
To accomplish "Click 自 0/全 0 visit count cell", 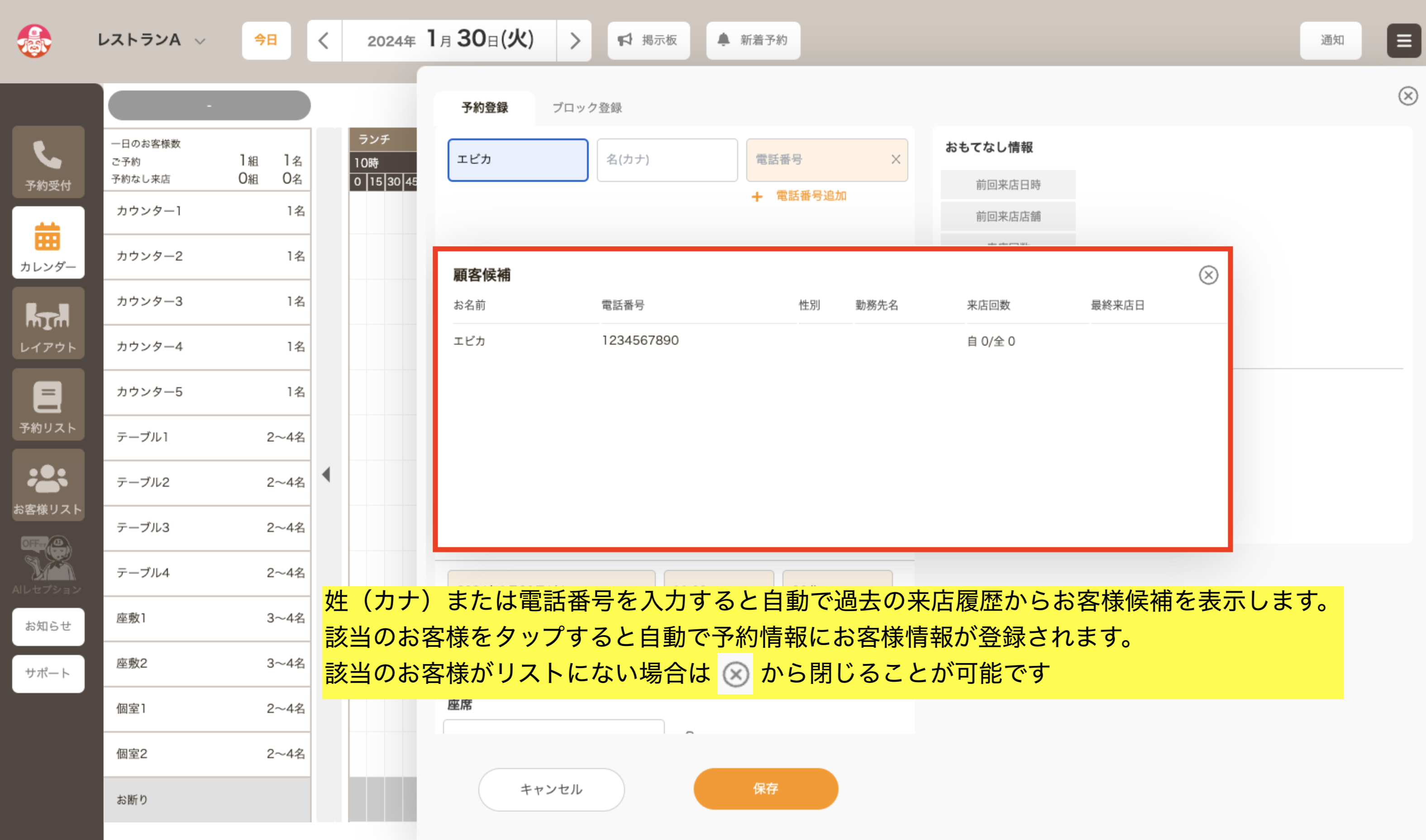I will pos(991,342).
